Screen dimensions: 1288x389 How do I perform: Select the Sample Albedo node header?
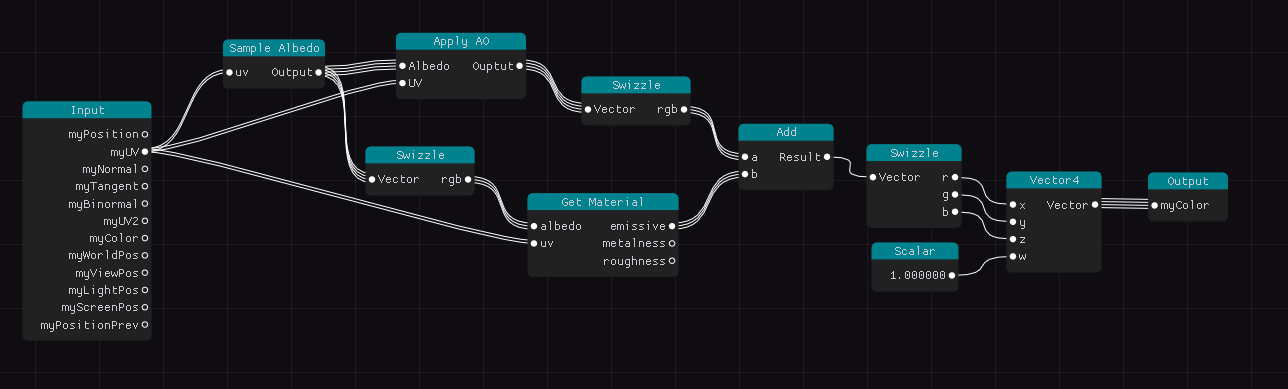click(274, 48)
